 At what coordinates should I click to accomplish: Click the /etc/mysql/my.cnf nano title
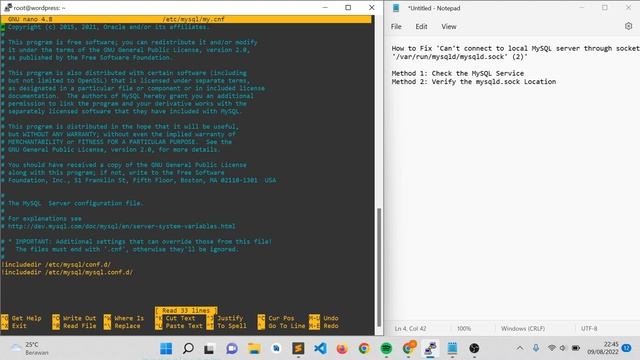(x=193, y=19)
